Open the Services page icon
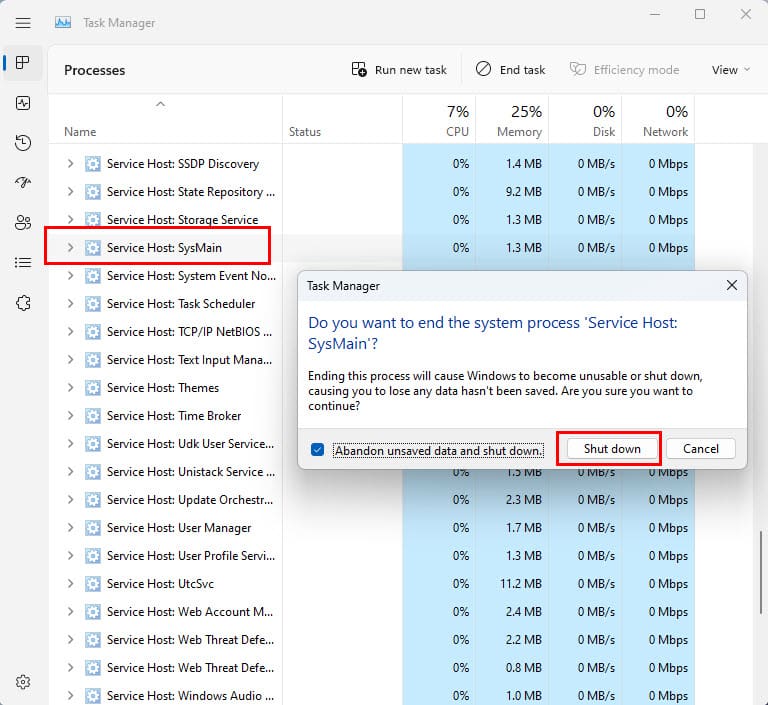This screenshot has width=768, height=705. coord(23,303)
